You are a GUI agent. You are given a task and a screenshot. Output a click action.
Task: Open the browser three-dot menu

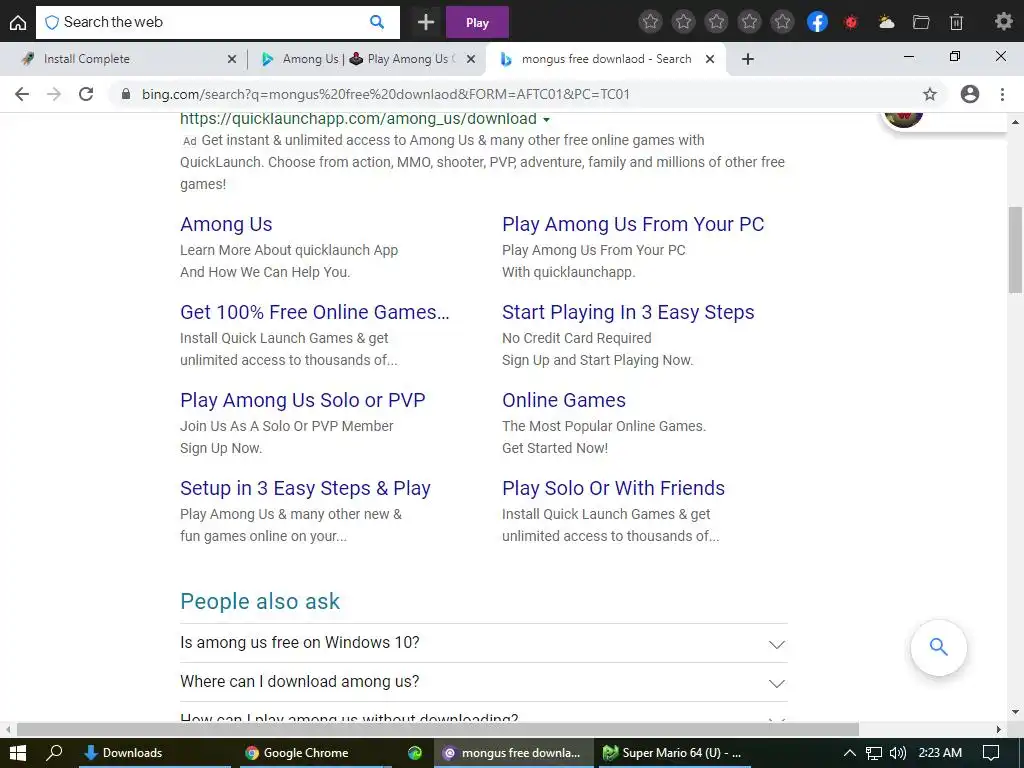pos(1002,94)
